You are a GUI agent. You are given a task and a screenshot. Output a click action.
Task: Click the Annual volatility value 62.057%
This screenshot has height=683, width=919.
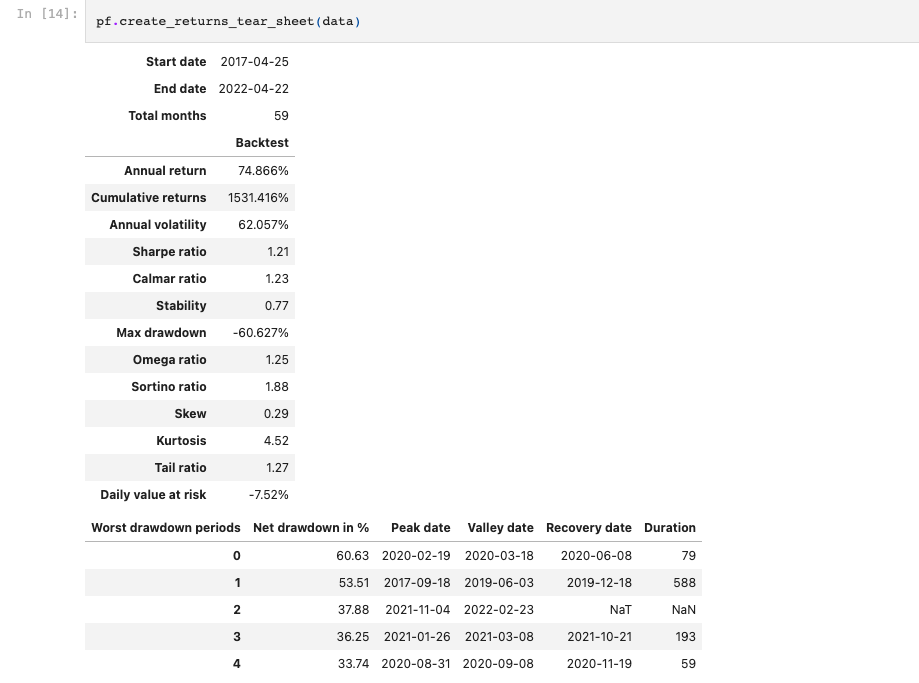263,225
